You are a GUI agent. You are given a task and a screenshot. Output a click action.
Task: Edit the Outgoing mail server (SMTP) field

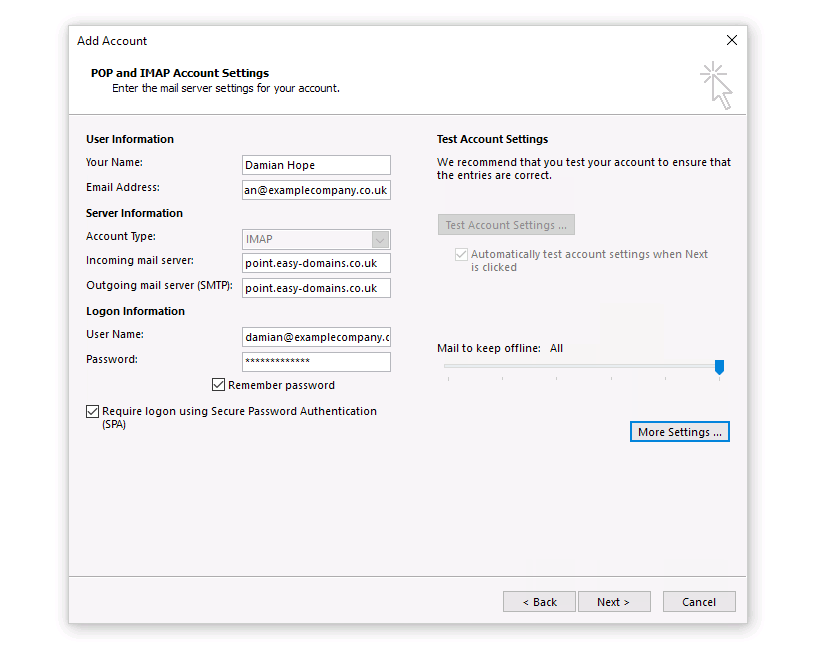point(316,288)
